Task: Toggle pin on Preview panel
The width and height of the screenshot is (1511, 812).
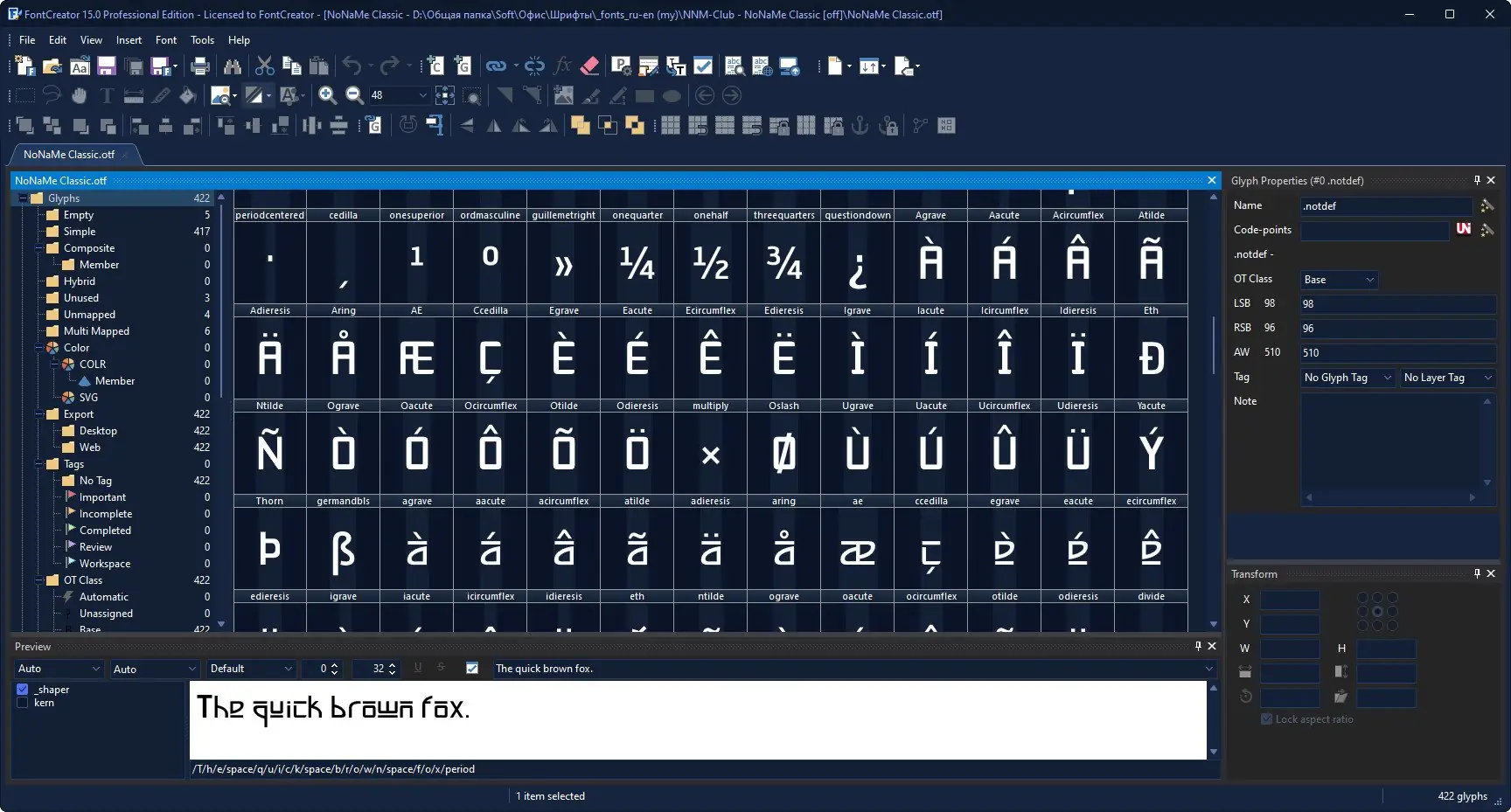Action: click(1198, 646)
